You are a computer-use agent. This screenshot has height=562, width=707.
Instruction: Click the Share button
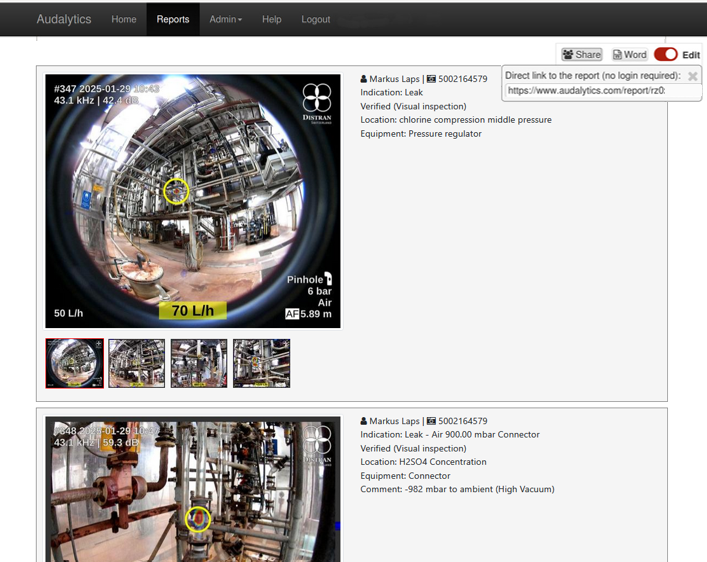[582, 55]
